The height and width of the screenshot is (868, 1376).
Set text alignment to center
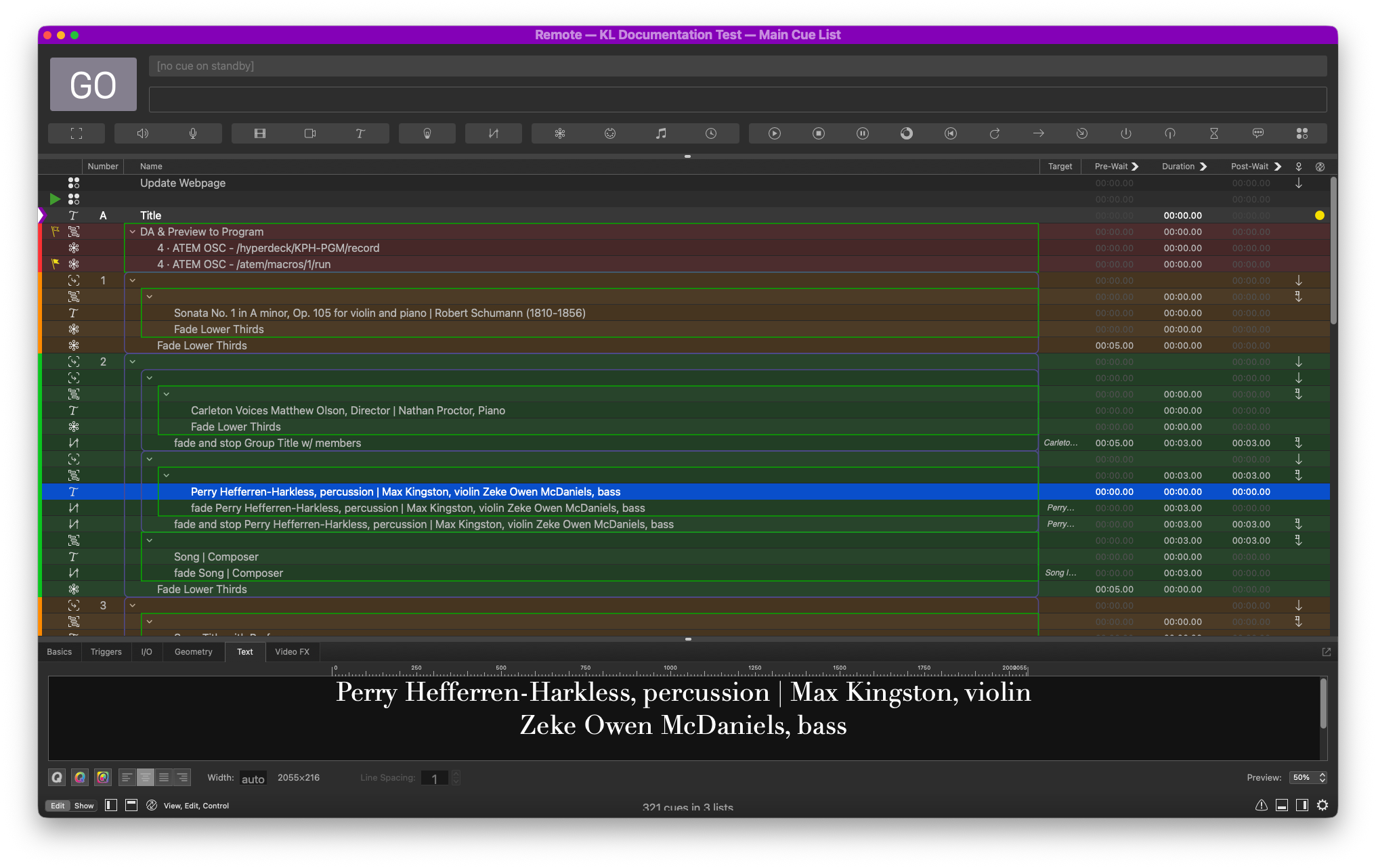pos(145,777)
